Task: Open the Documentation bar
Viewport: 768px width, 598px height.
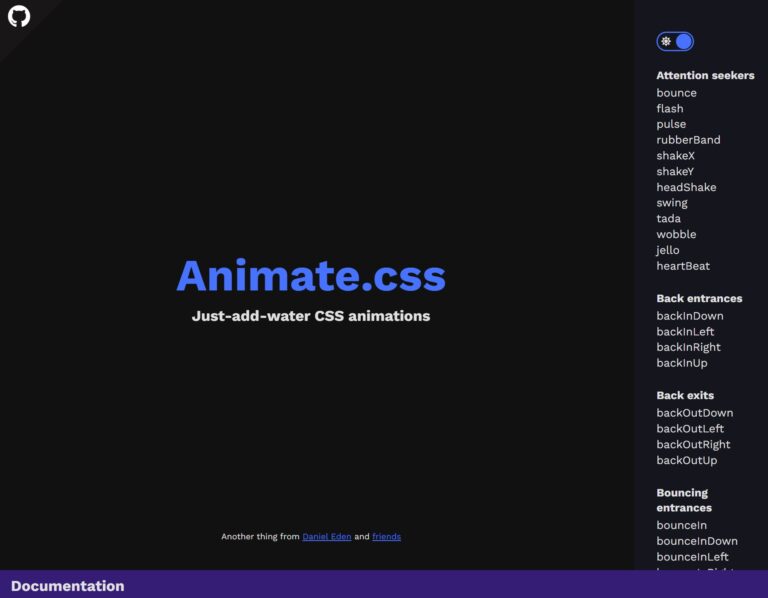Action: tap(384, 584)
